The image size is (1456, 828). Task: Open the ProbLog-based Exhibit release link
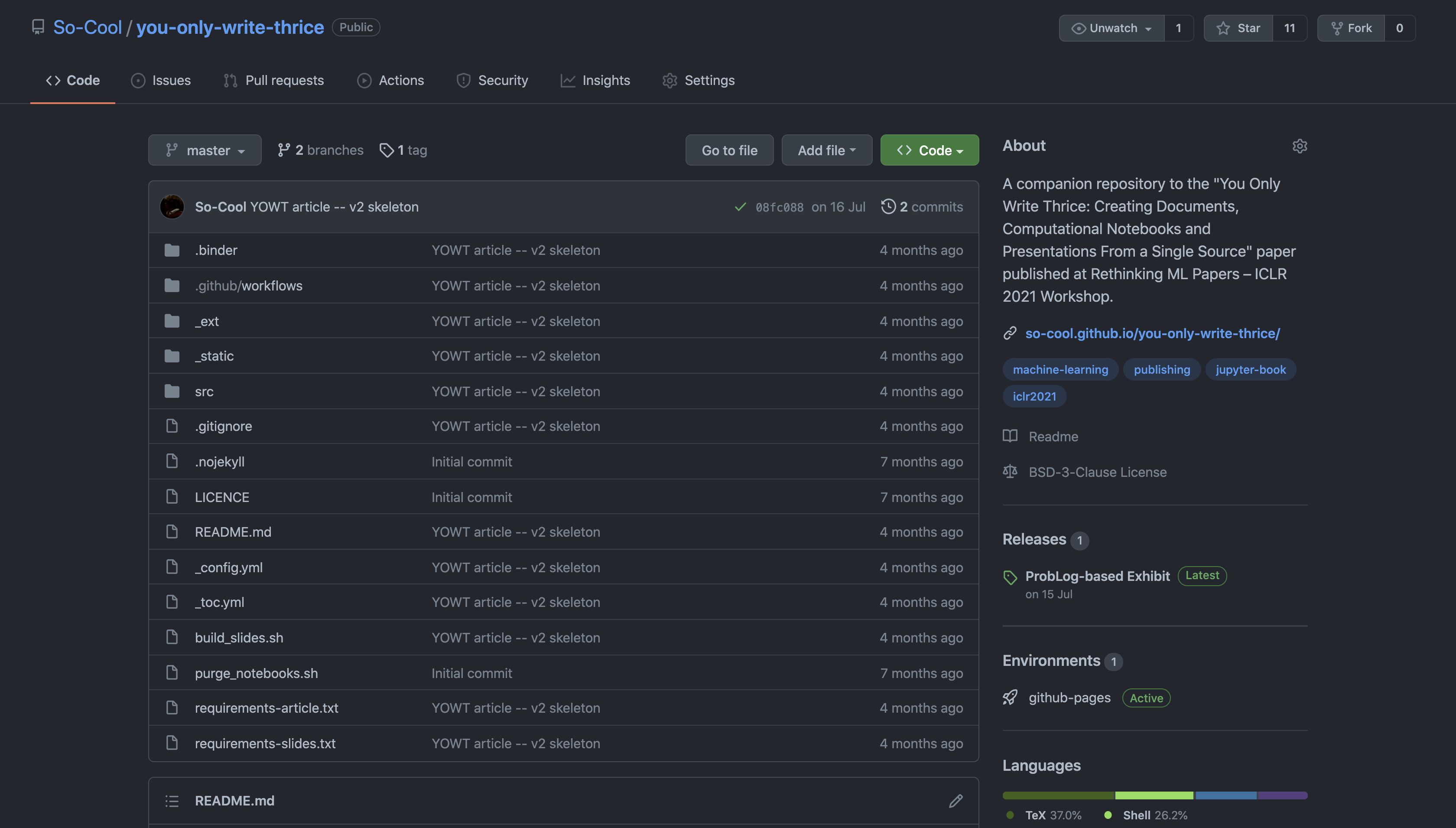(1097, 576)
